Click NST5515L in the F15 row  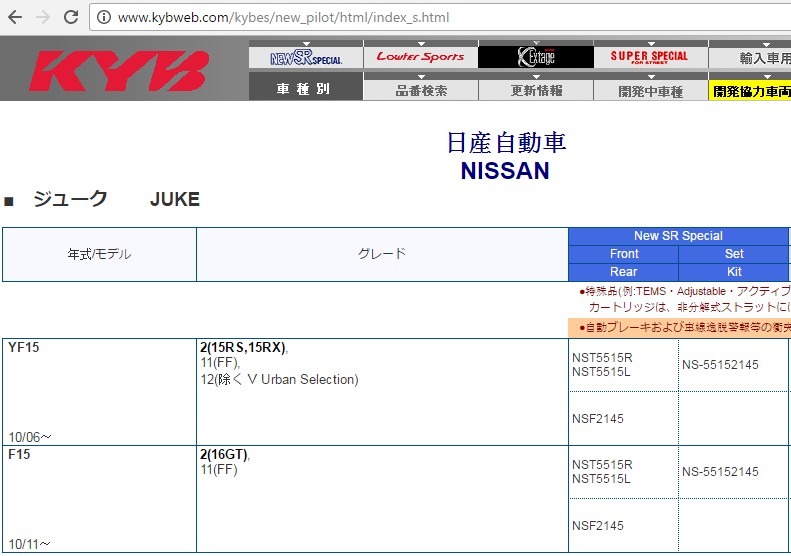[601, 479]
